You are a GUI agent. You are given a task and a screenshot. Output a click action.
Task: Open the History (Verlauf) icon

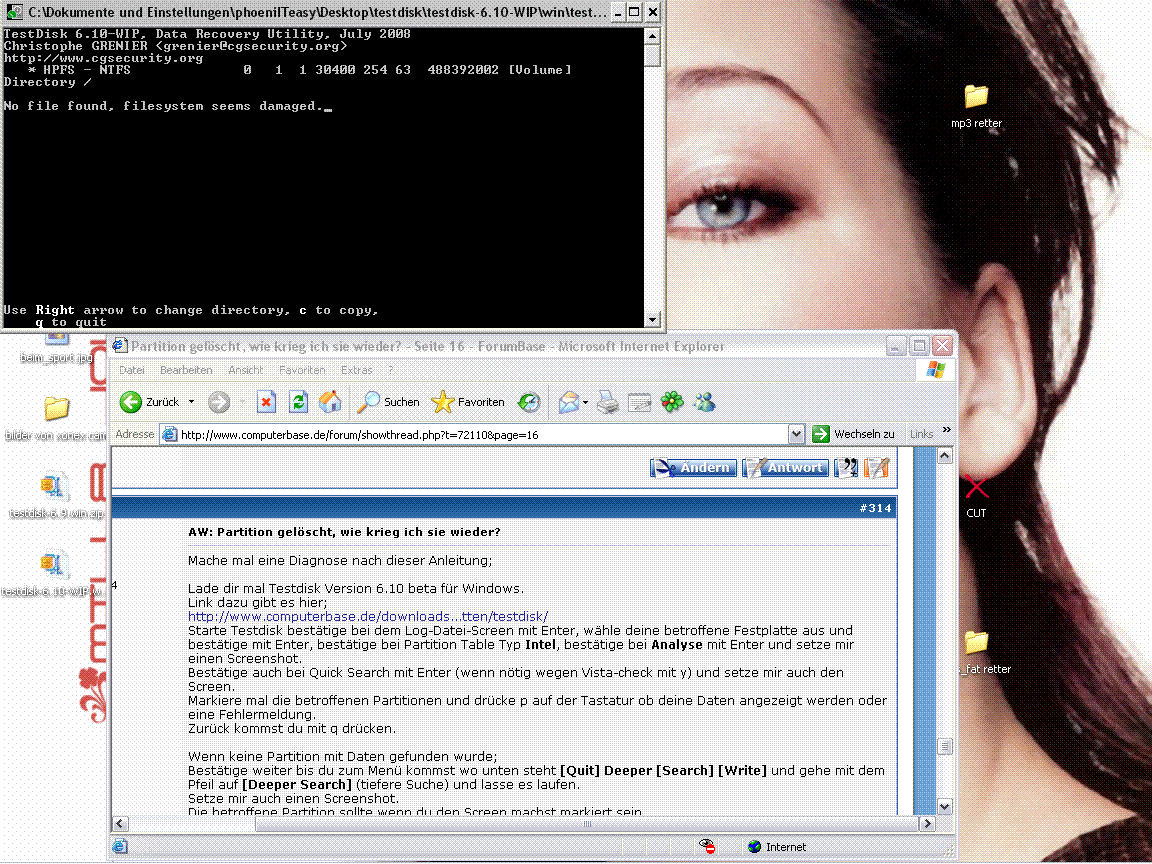pos(529,402)
